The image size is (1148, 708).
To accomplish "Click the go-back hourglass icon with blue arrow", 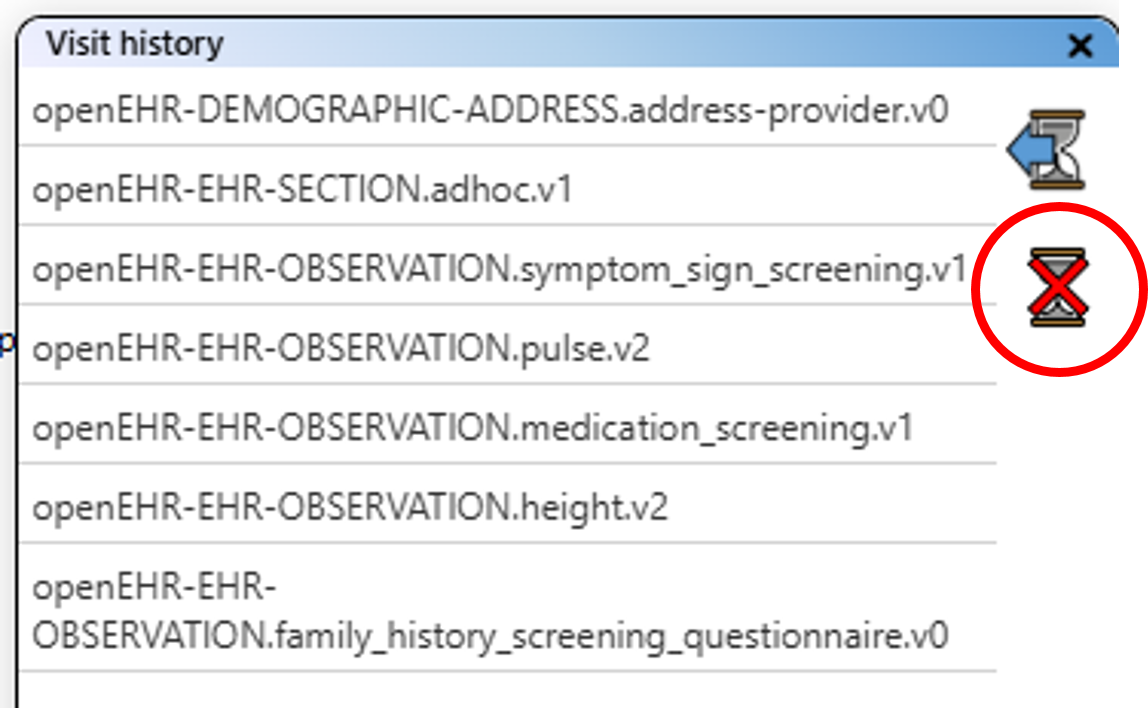I will tap(1048, 150).
